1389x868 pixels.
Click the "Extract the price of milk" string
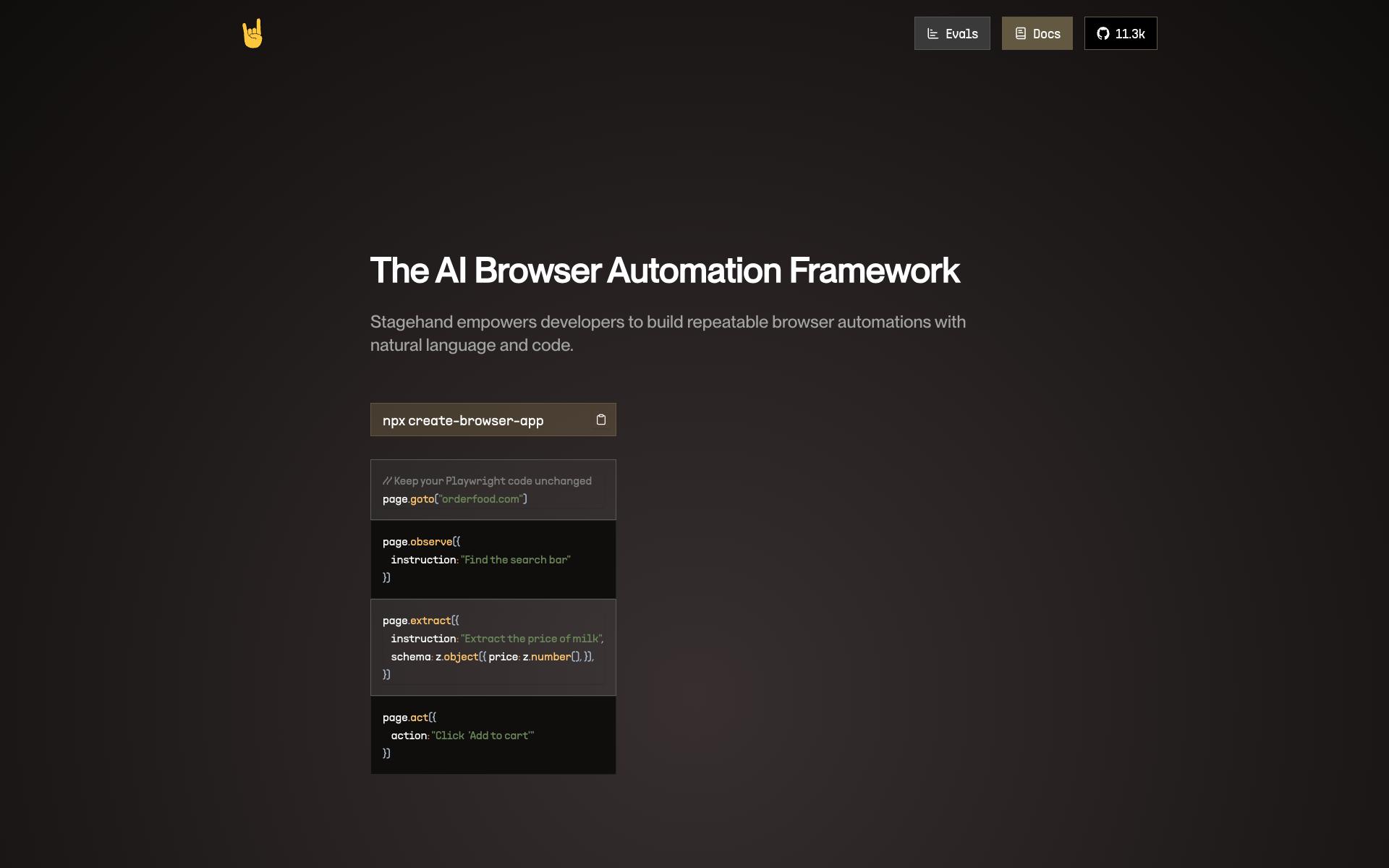point(531,639)
